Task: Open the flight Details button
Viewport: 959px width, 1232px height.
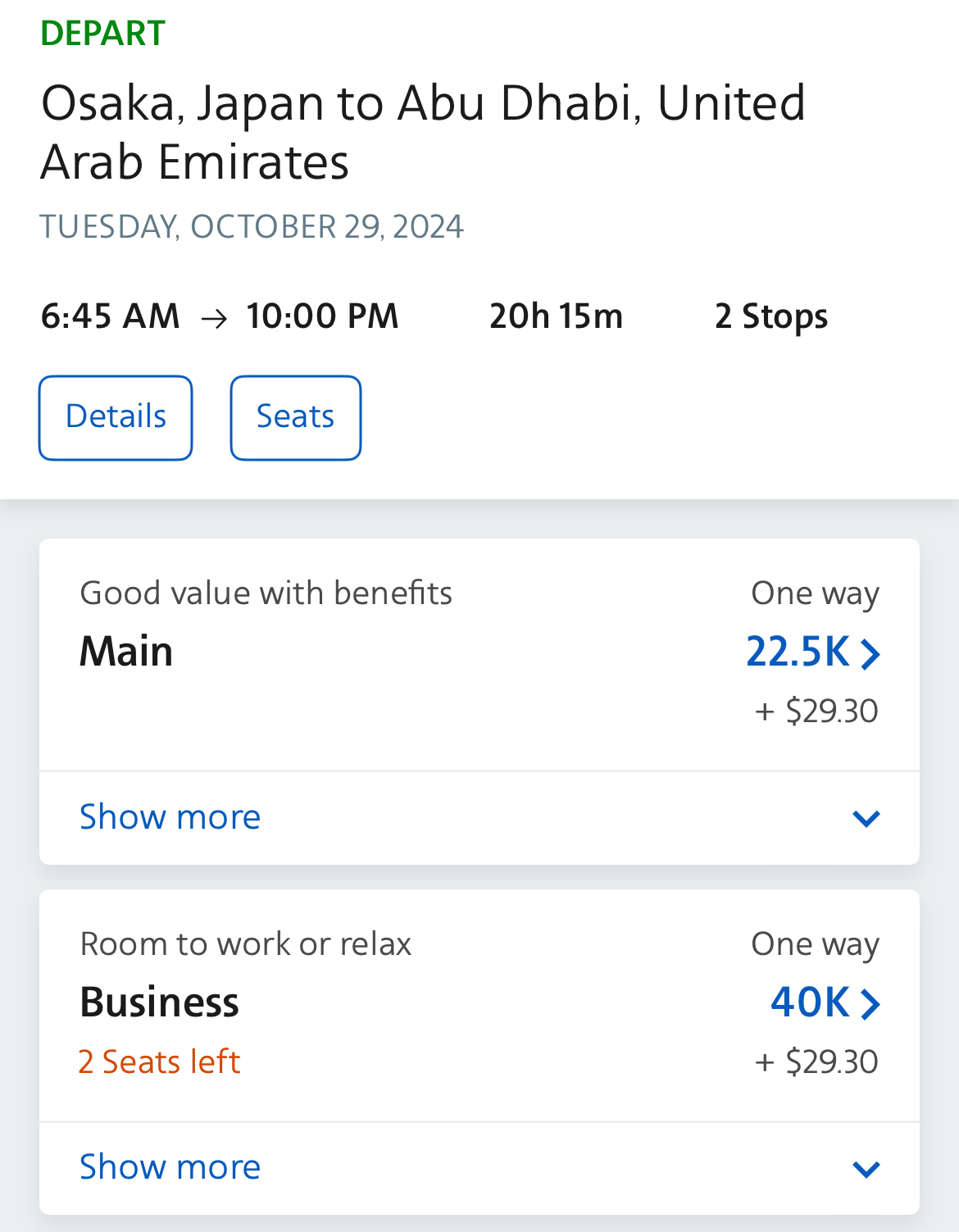Action: point(116,417)
